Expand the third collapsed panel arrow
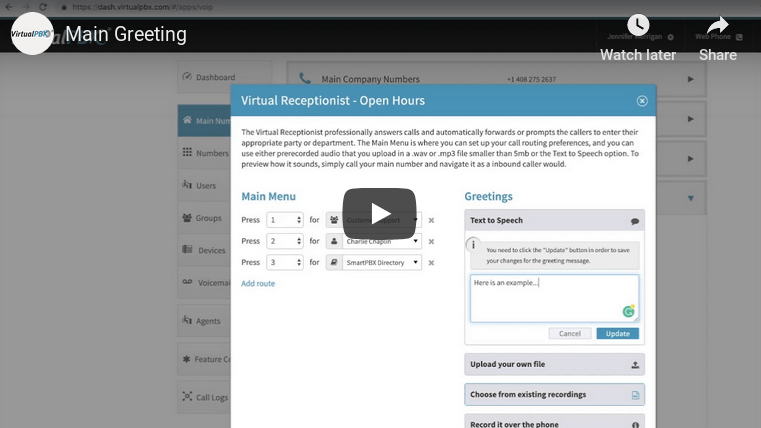Image resolution: width=761 pixels, height=428 pixels. [690, 159]
